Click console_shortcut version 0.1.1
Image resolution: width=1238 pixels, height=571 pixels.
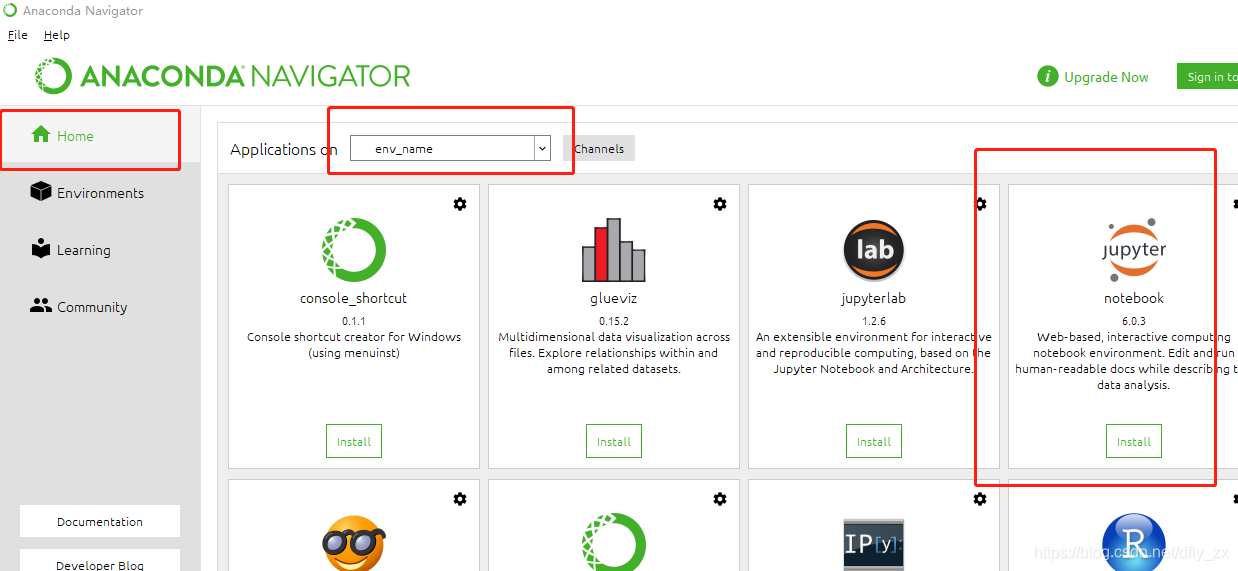(x=354, y=321)
